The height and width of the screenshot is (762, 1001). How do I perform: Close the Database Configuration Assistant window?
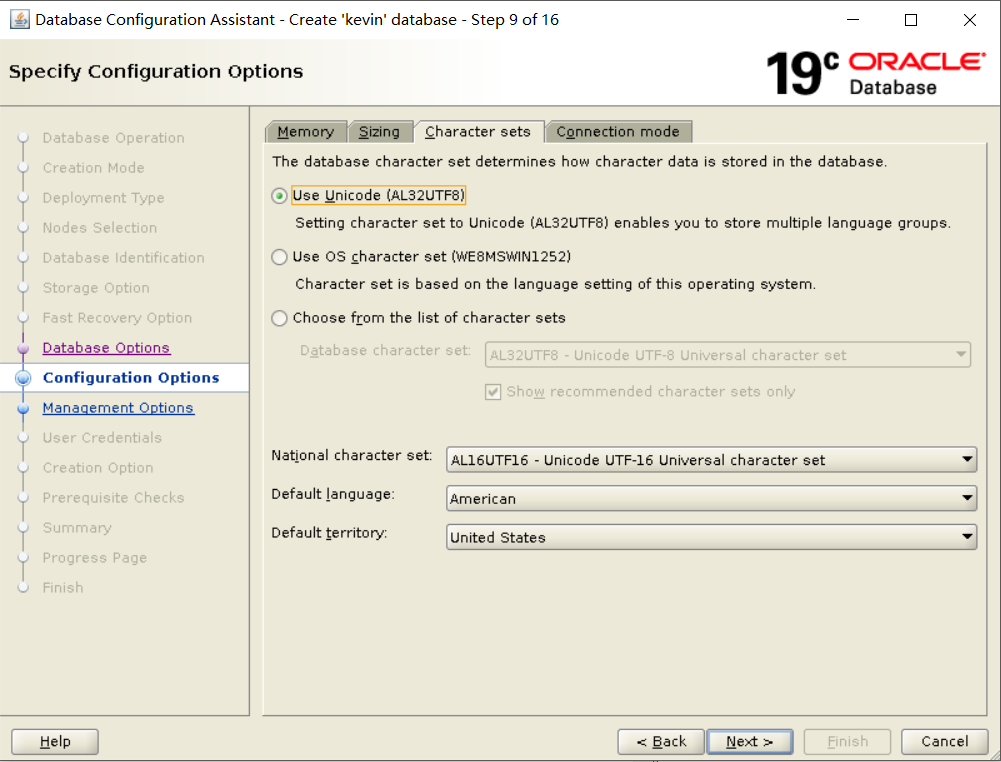click(970, 20)
